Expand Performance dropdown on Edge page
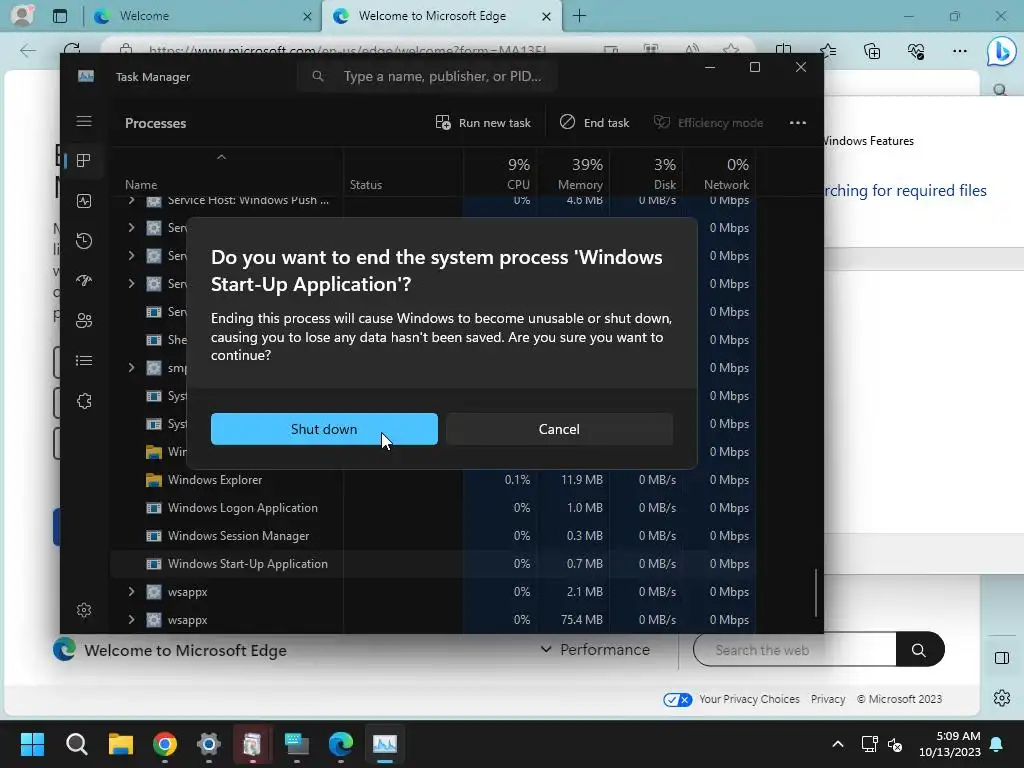1024x768 pixels. 595,650
